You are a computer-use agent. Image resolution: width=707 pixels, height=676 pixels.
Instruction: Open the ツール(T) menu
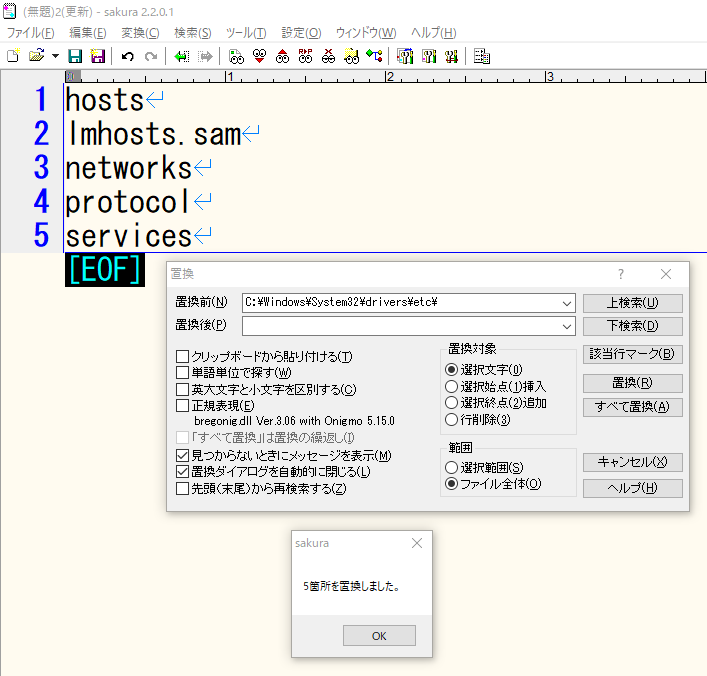pos(246,33)
